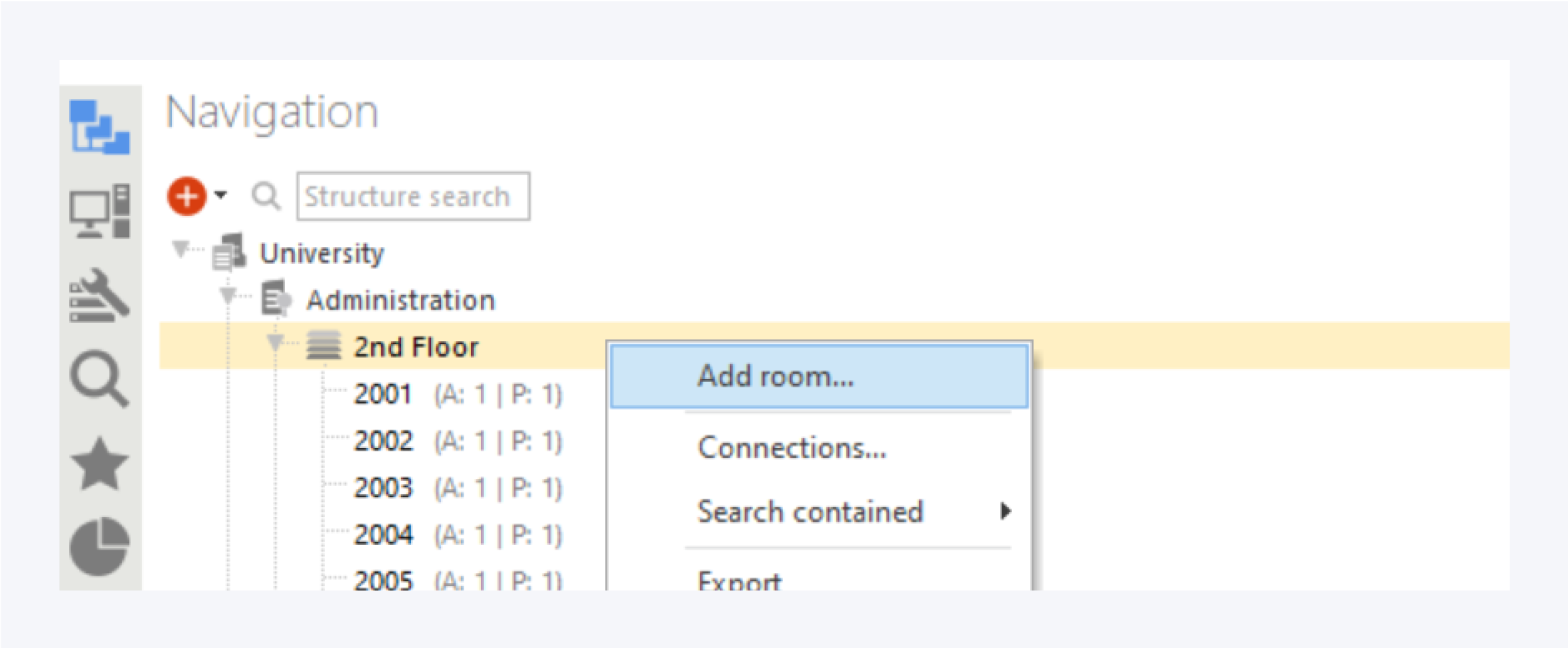Click the Structure search input field

pyautogui.click(x=413, y=196)
